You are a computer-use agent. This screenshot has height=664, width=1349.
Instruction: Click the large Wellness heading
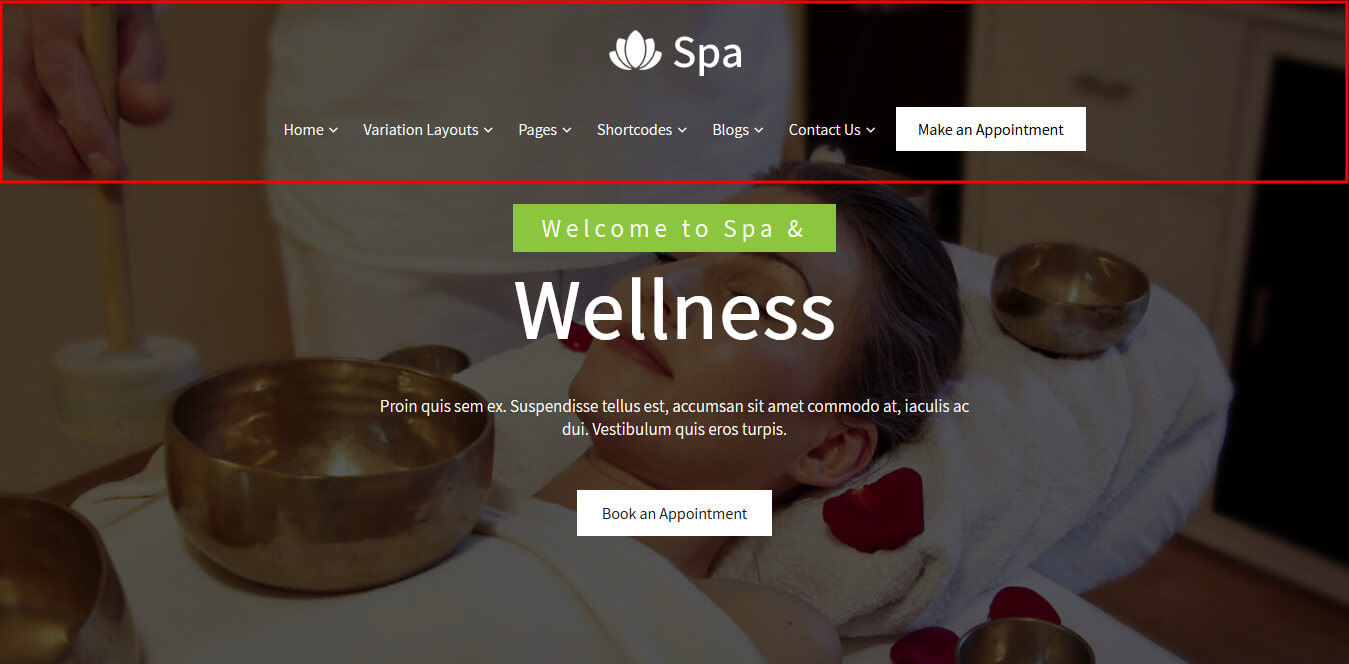pyautogui.click(x=675, y=311)
